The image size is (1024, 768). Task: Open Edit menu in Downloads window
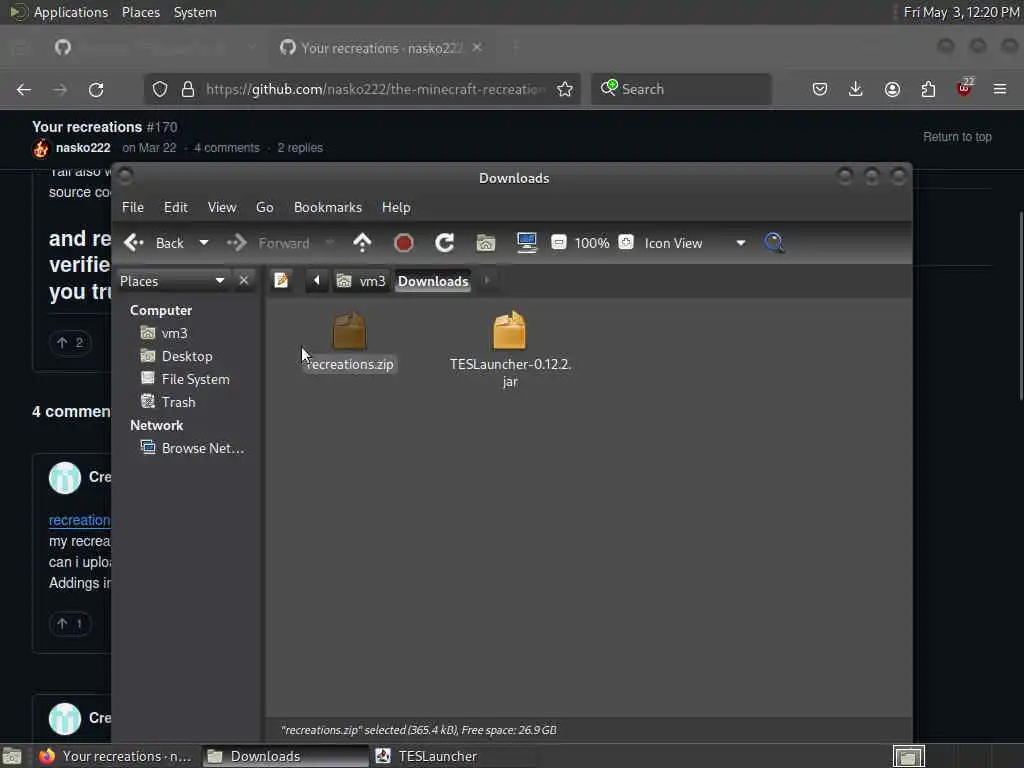(x=176, y=207)
